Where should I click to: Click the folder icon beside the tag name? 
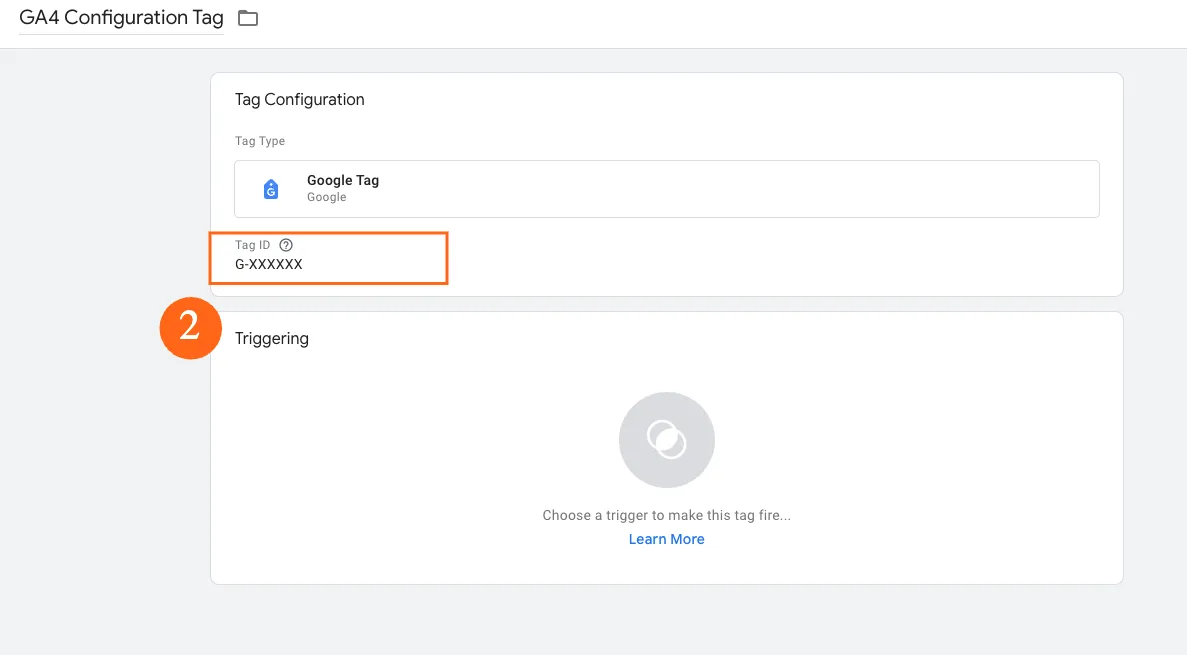(x=248, y=18)
